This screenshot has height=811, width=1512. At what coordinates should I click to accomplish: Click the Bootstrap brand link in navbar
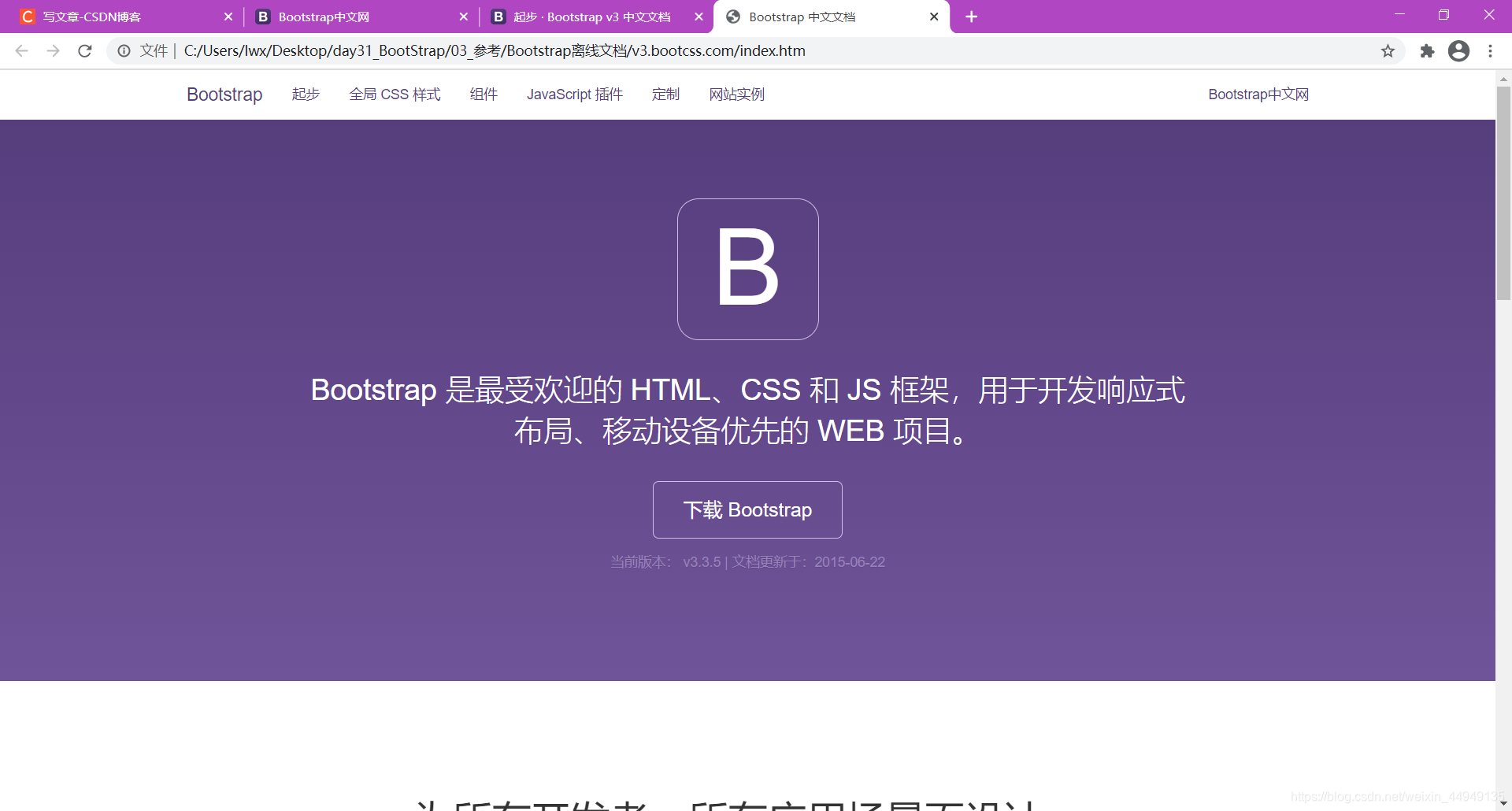pyautogui.click(x=224, y=94)
